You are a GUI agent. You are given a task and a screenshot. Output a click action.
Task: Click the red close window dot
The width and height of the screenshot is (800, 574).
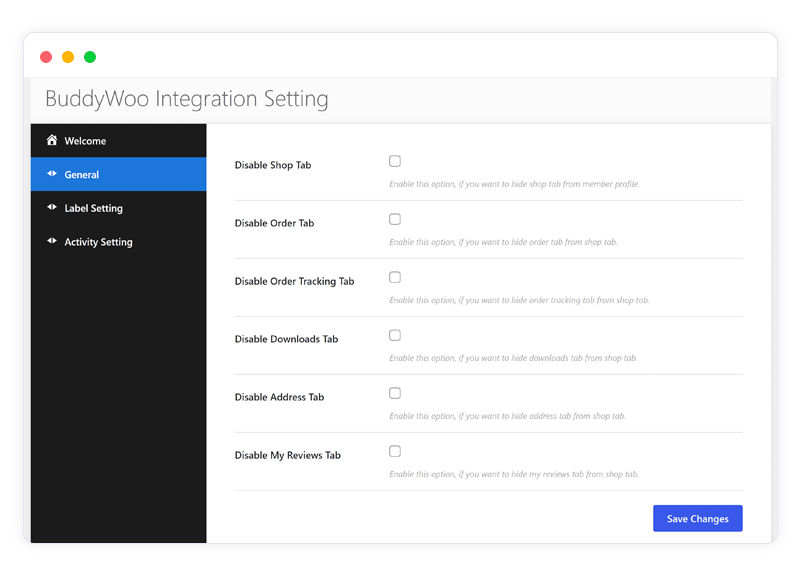click(x=46, y=57)
